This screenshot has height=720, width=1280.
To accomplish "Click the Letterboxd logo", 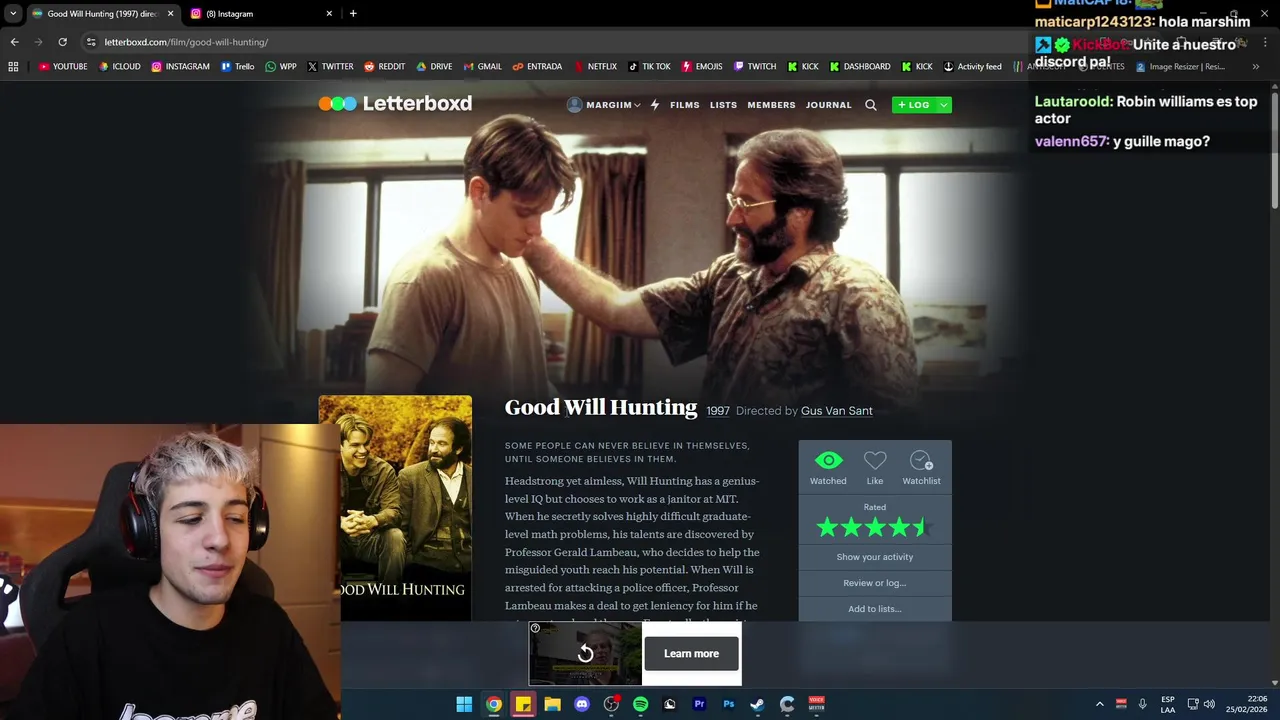I will [395, 103].
